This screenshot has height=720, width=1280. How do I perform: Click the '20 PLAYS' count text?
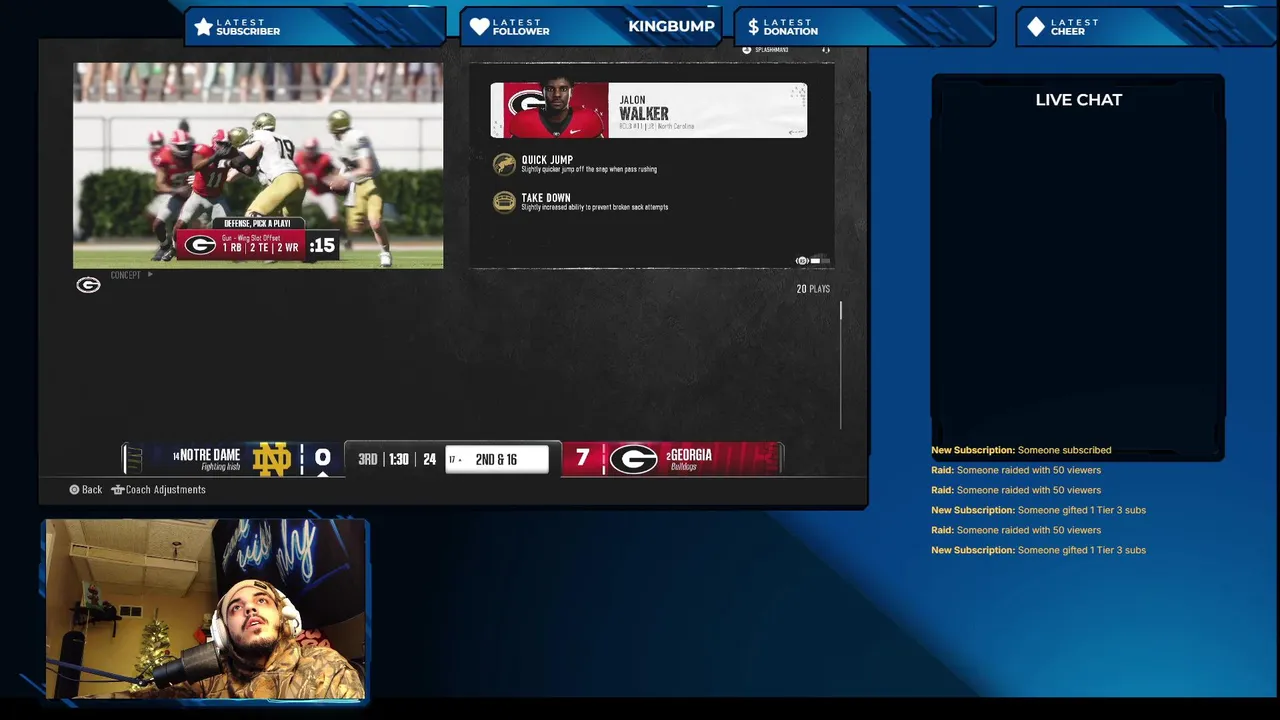coord(813,289)
